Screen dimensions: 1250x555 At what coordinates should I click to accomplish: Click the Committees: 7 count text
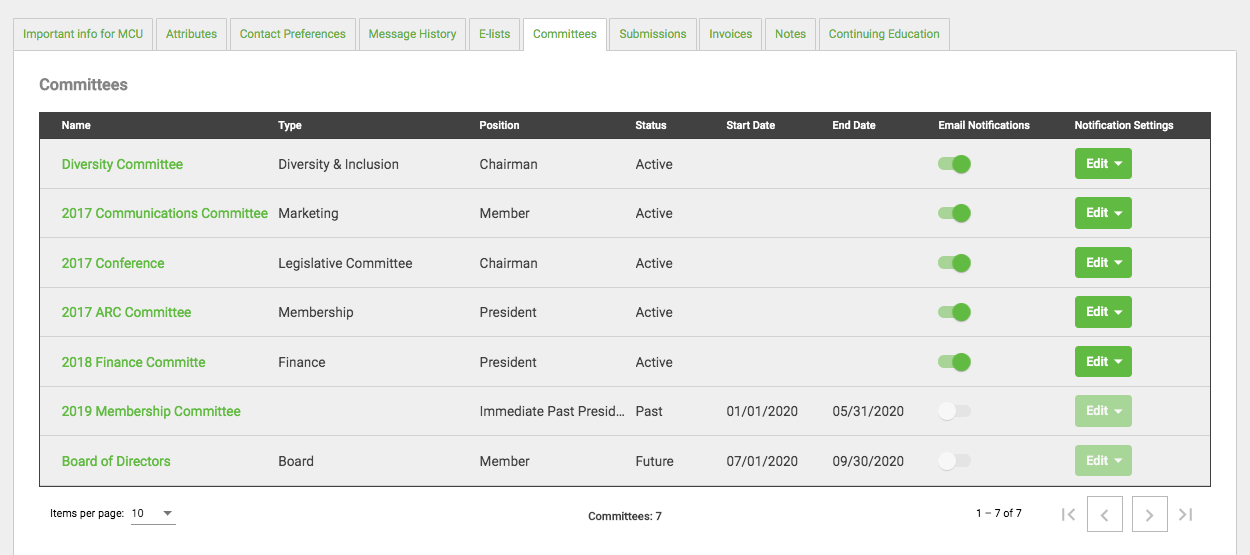625,516
